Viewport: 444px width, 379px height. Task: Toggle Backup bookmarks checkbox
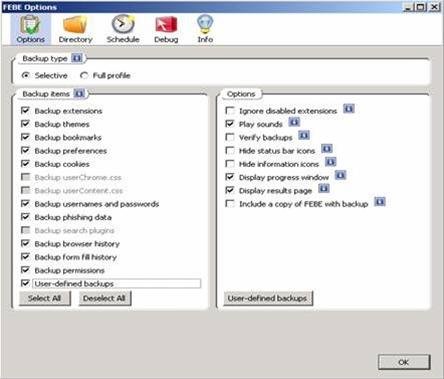(25, 137)
